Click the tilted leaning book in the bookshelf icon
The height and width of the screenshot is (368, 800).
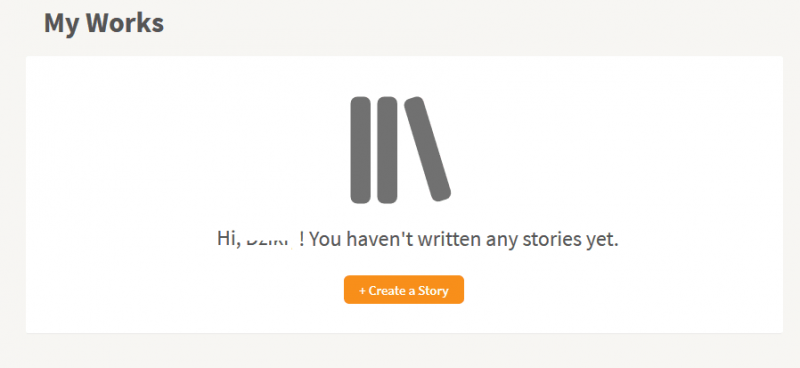[428, 149]
